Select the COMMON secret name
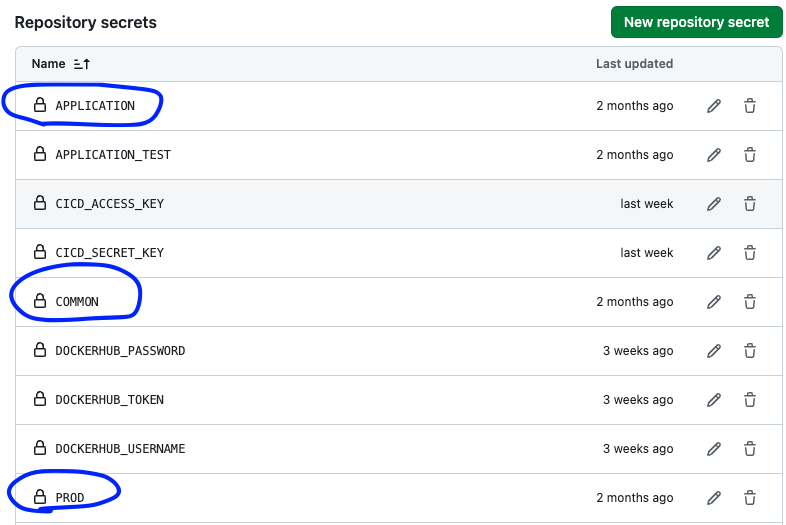Screen dimensions: 786x525 tap(77, 302)
